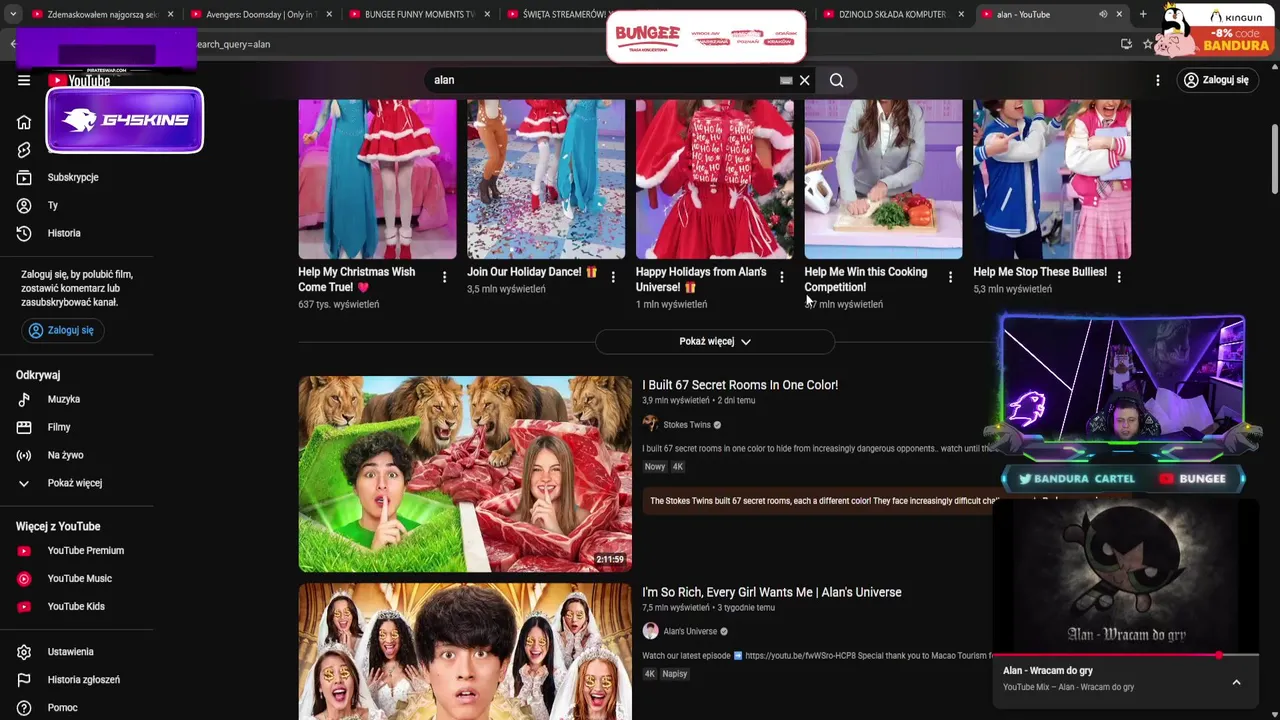
Task: Switch to DZINOLD SKŁADA KOMPUTER tab
Action: coord(895,14)
